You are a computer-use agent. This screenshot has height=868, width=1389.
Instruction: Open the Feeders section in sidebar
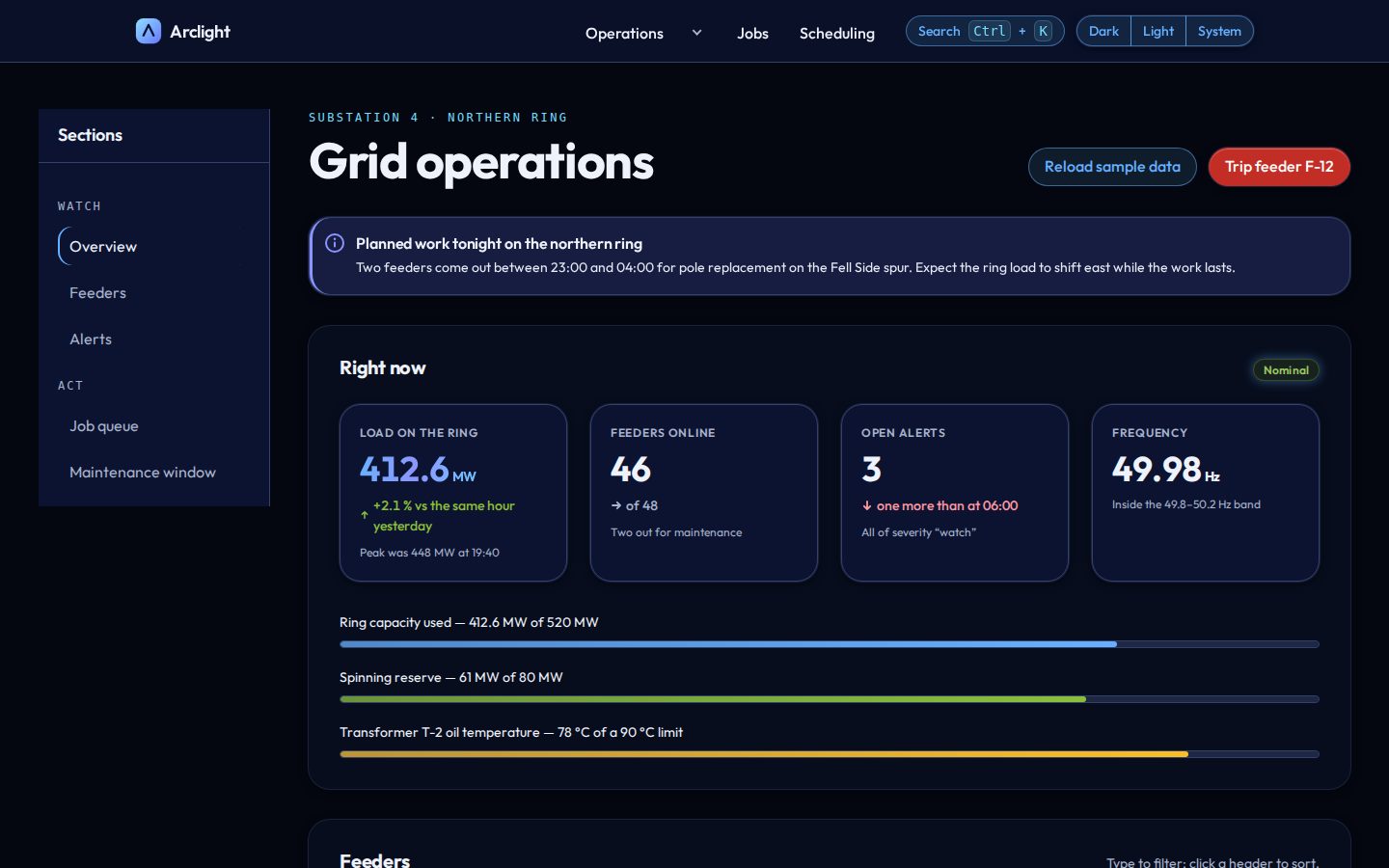(x=153, y=292)
